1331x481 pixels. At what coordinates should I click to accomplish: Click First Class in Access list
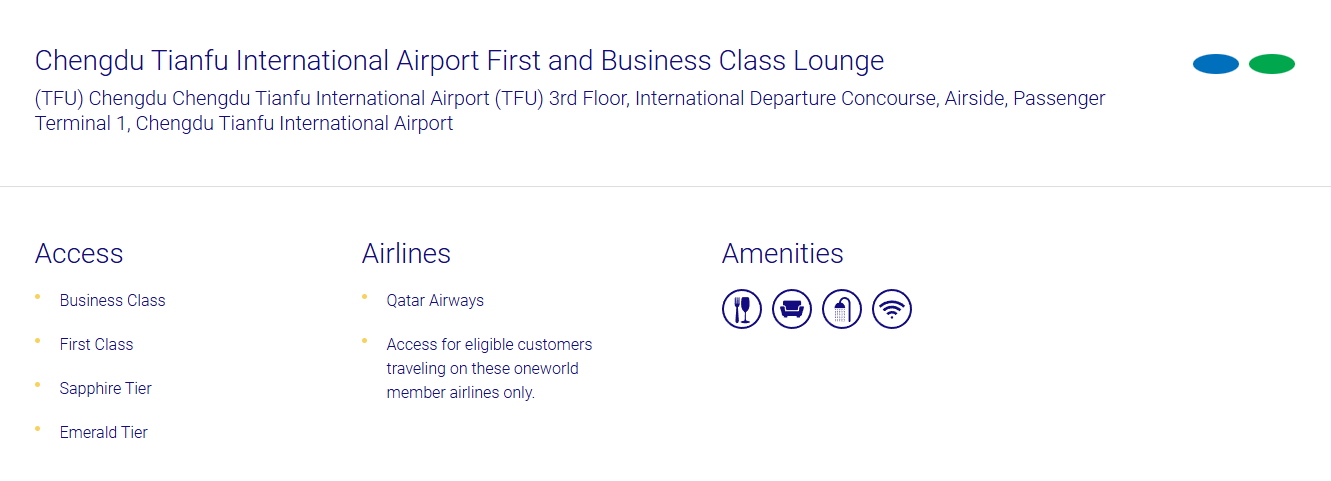[x=96, y=344]
